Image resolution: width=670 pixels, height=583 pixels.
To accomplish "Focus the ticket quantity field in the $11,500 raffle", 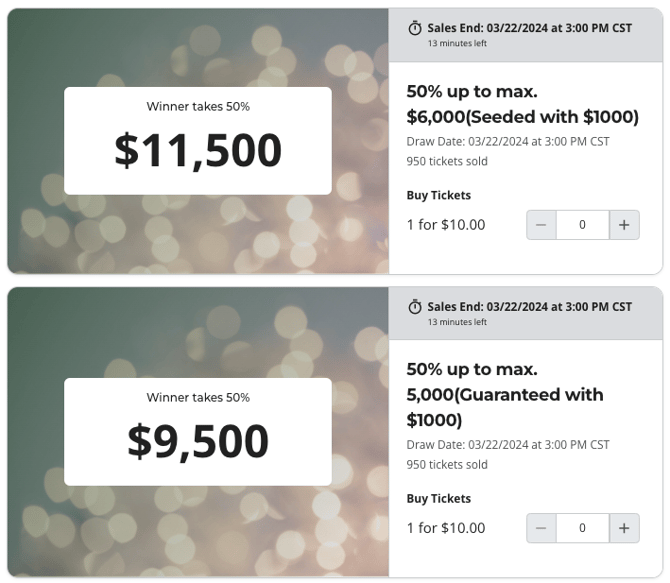I will (x=583, y=225).
